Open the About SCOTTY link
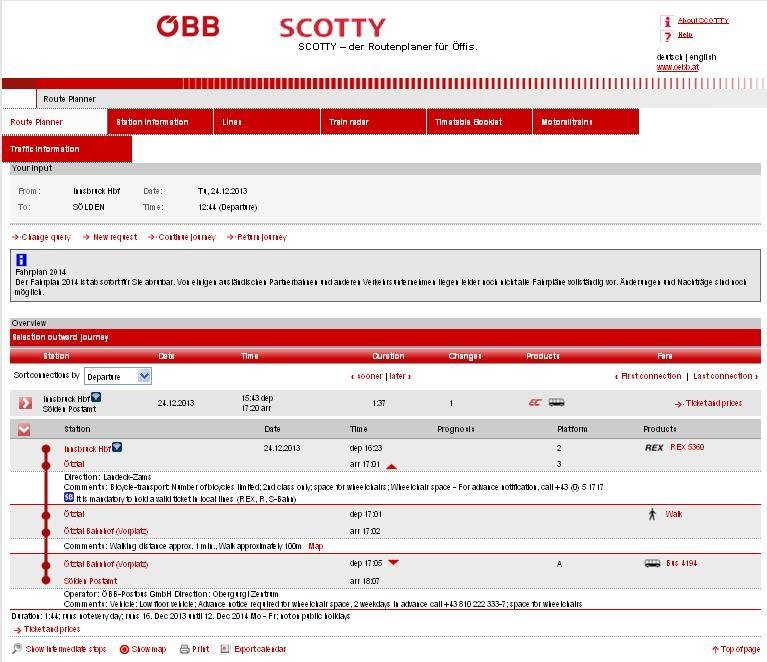This screenshot has width=767, height=662. click(703, 21)
